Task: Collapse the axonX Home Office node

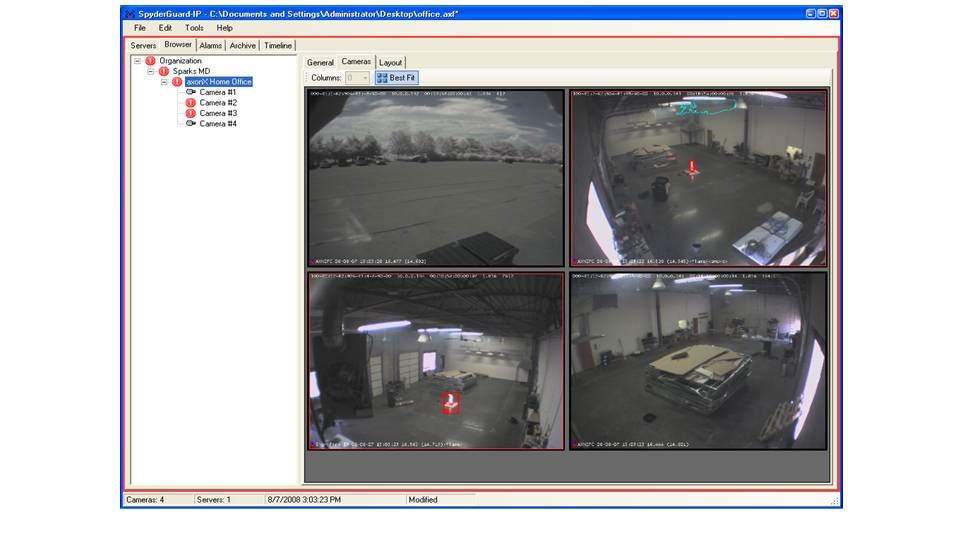Action: point(163,82)
